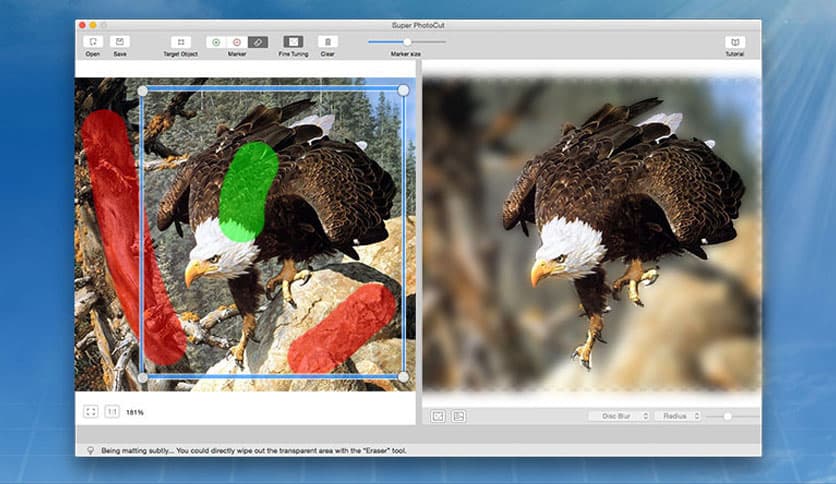Viewport: 836px width, 484px height.
Task: Click the lightbulb hint icon in status bar
Action: tap(91, 451)
